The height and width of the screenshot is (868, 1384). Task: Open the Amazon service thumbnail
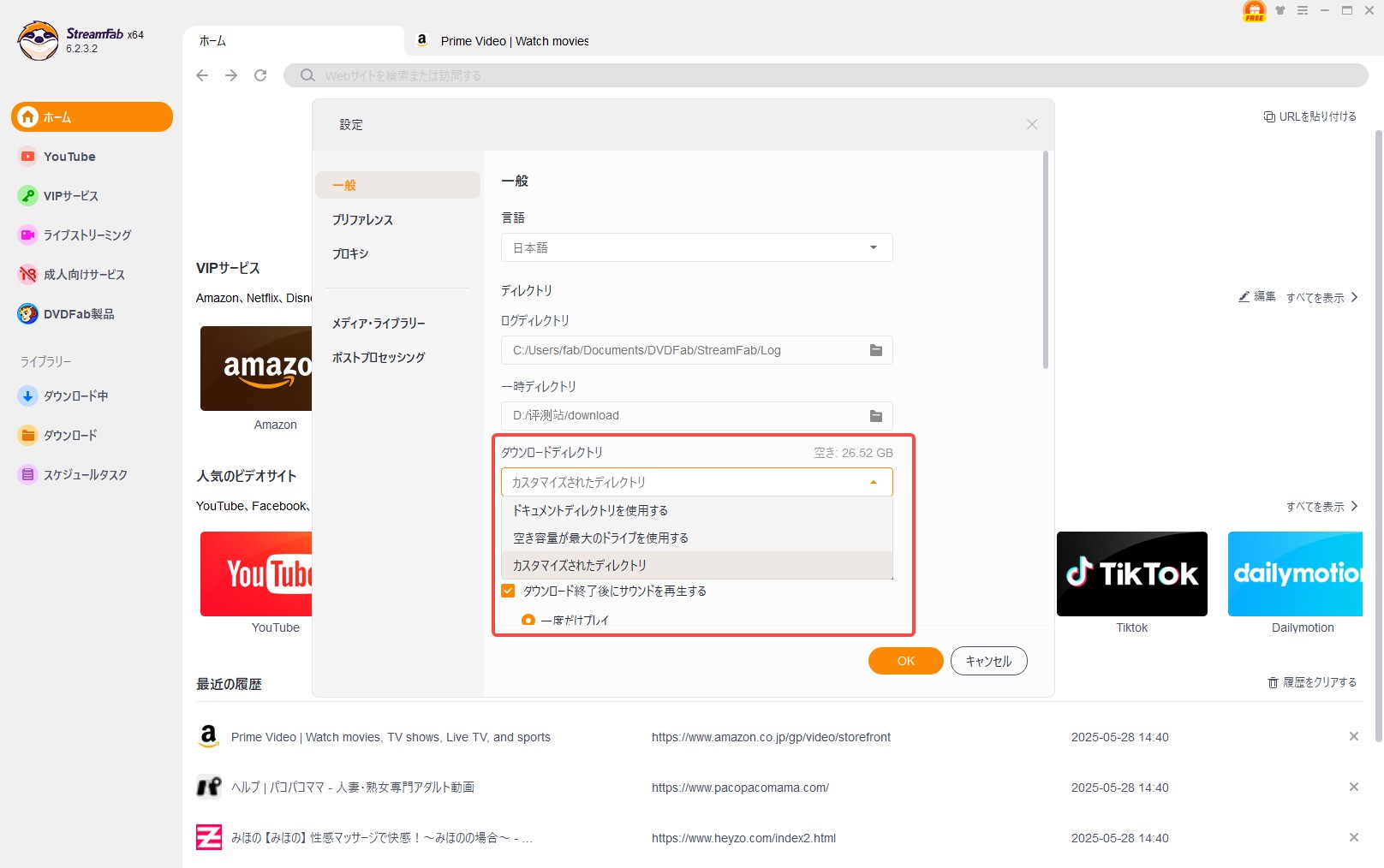pos(256,368)
